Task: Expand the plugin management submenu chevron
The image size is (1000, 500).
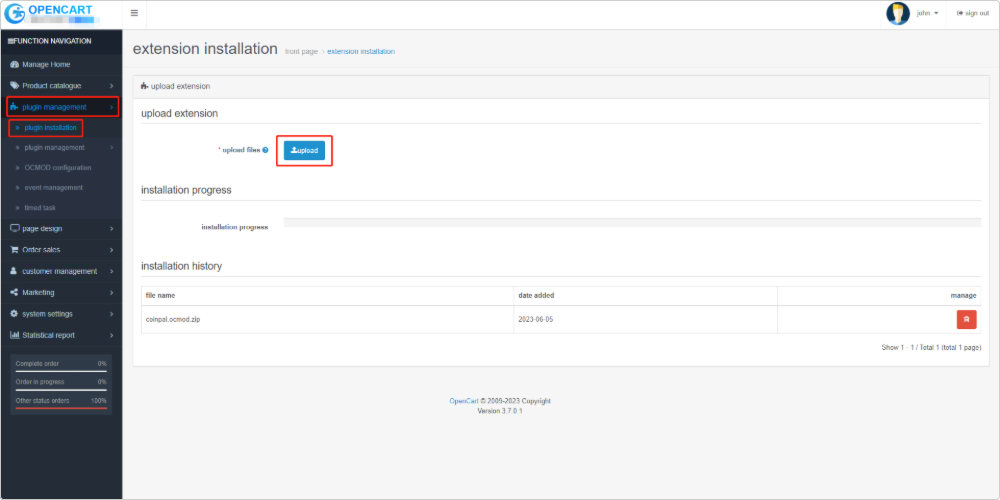Action: [x=111, y=148]
